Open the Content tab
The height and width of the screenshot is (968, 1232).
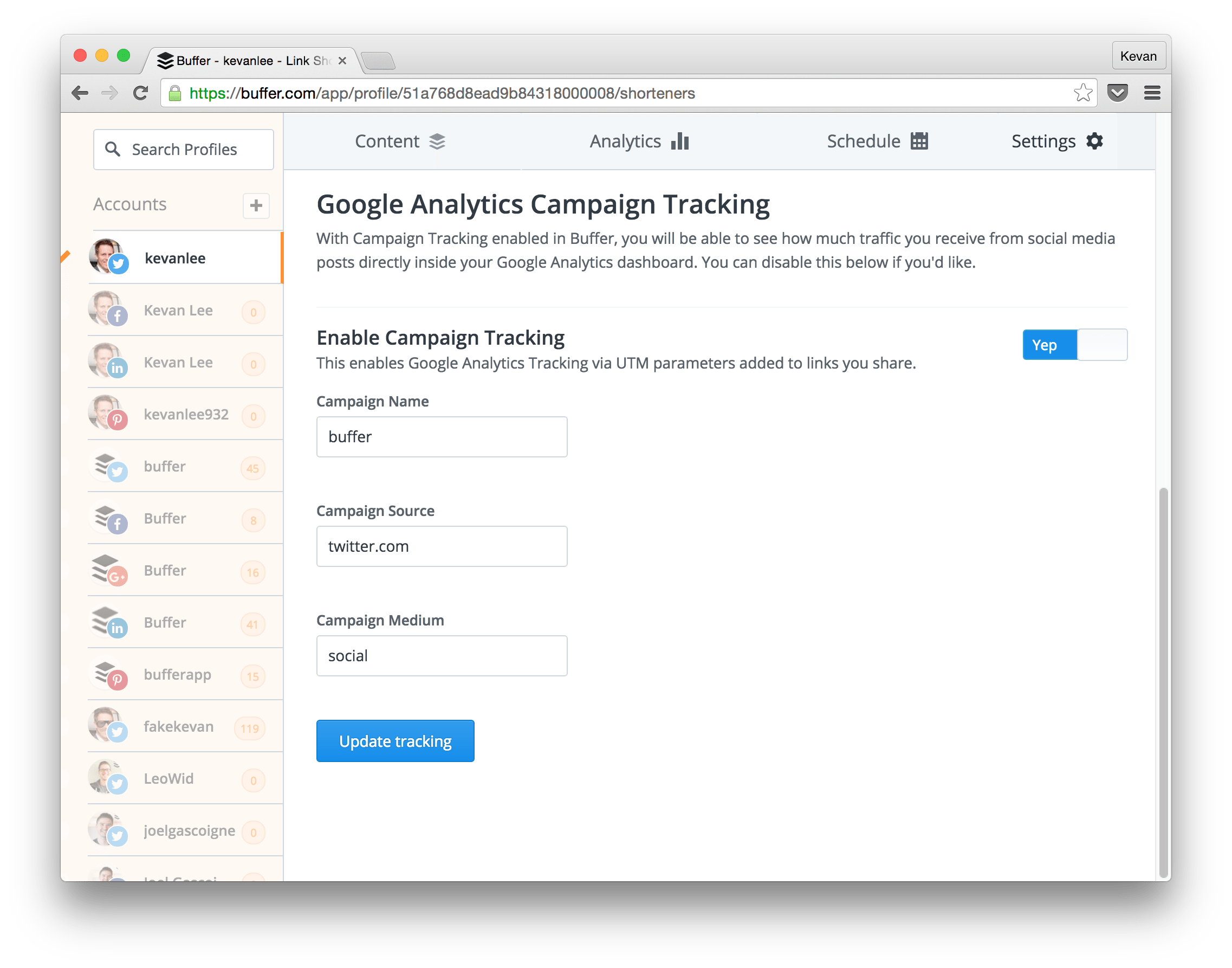coord(400,141)
